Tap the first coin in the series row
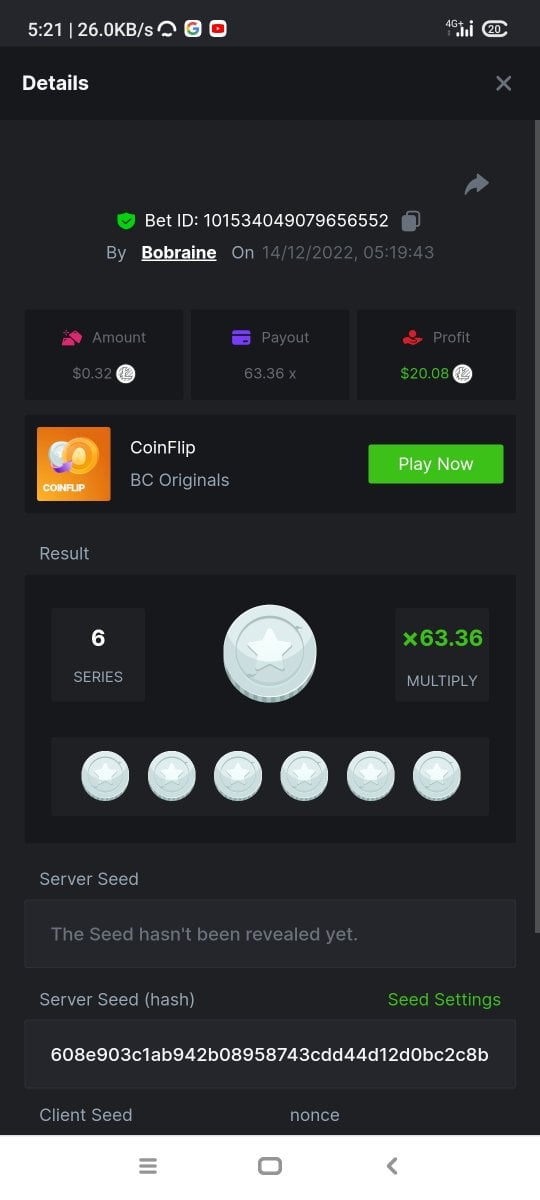Viewport: 540px width, 1200px height. (x=105, y=776)
